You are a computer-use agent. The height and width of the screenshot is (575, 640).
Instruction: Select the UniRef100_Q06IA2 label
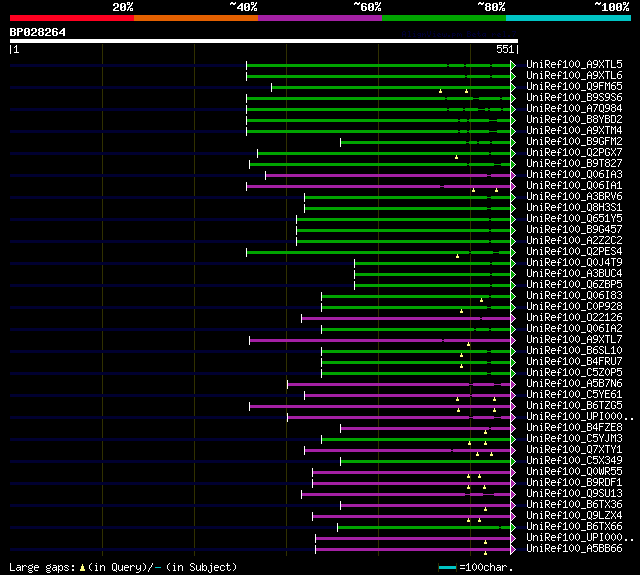574,329
